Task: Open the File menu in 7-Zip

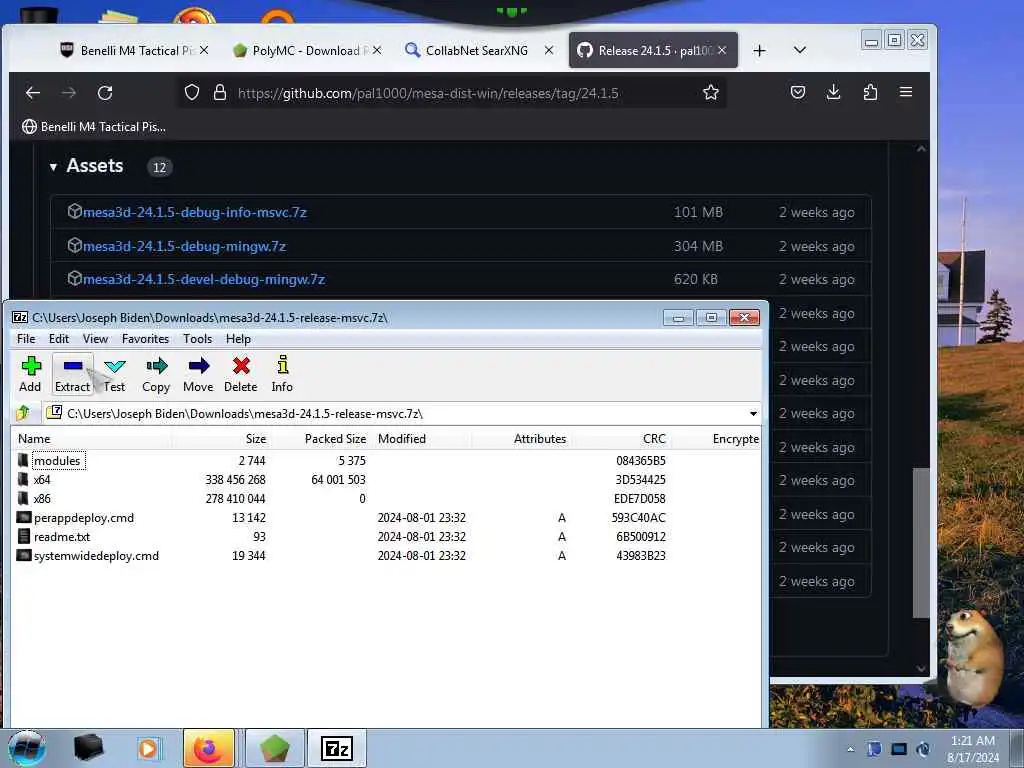Action: [x=26, y=339]
